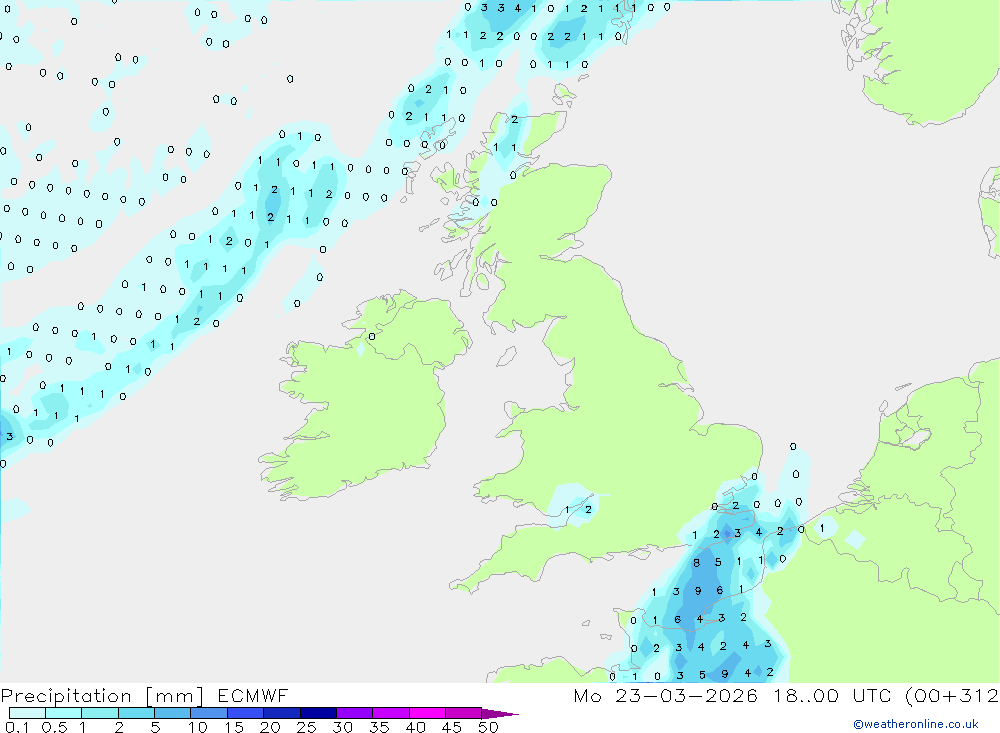Click the 'Precipitation [mm]' title text
The width and height of the screenshot is (1000, 733).
tap(102, 696)
